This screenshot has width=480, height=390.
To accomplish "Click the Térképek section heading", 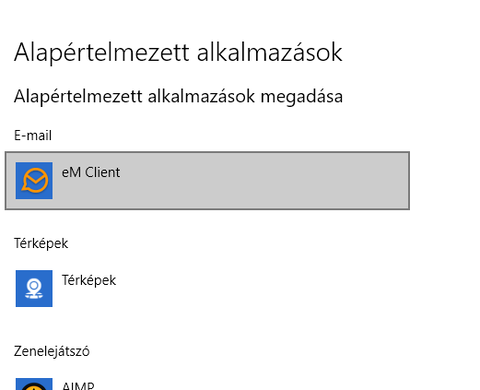I will 41,244.
